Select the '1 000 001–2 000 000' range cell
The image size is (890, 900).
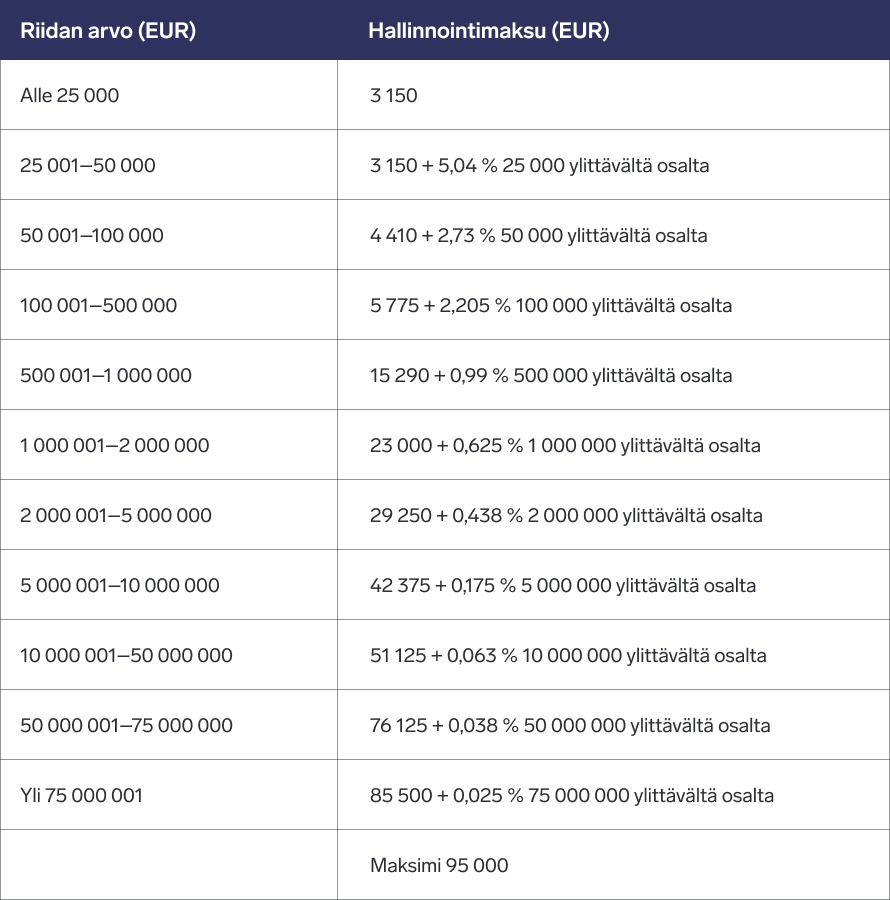(x=115, y=446)
